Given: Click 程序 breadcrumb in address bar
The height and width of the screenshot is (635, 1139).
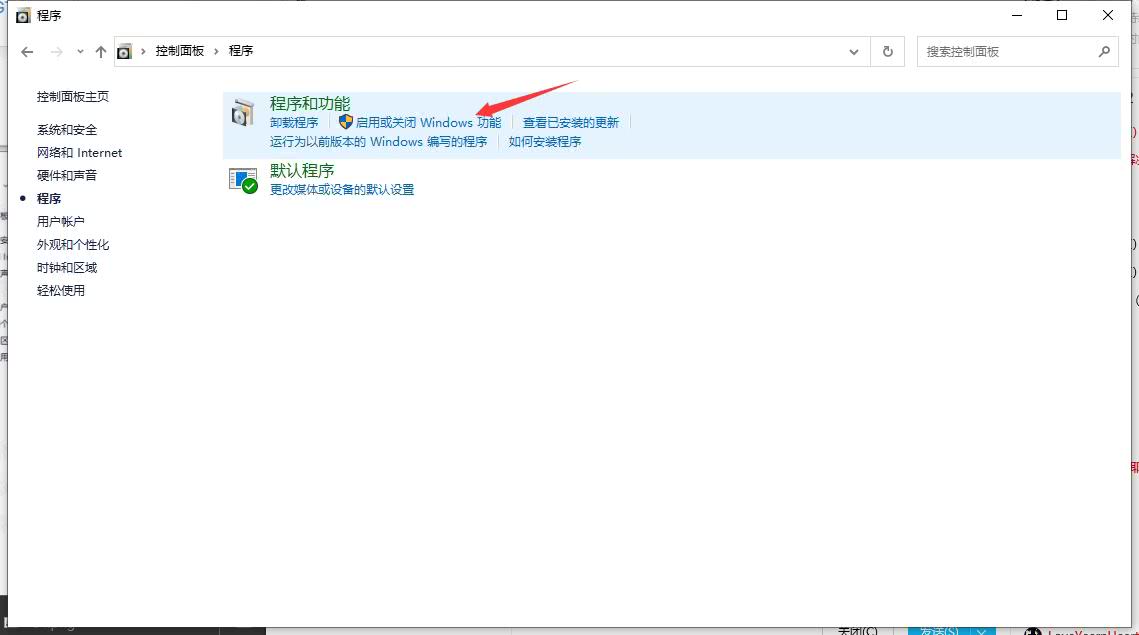Looking at the screenshot, I should [x=240, y=51].
